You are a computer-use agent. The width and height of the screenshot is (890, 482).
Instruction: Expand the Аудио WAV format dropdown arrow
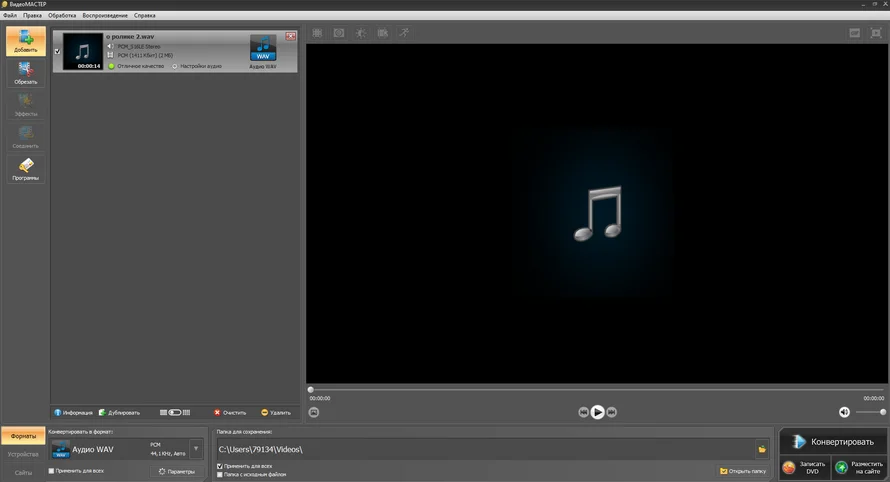[x=195, y=449]
